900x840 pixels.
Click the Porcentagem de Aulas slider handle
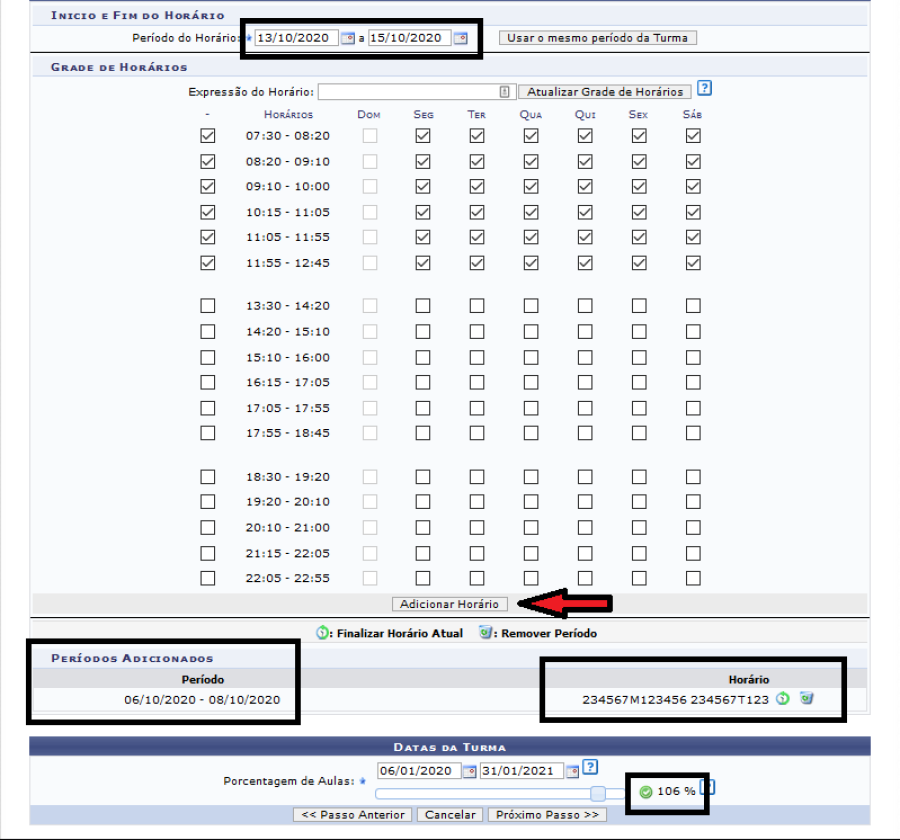coord(598,793)
